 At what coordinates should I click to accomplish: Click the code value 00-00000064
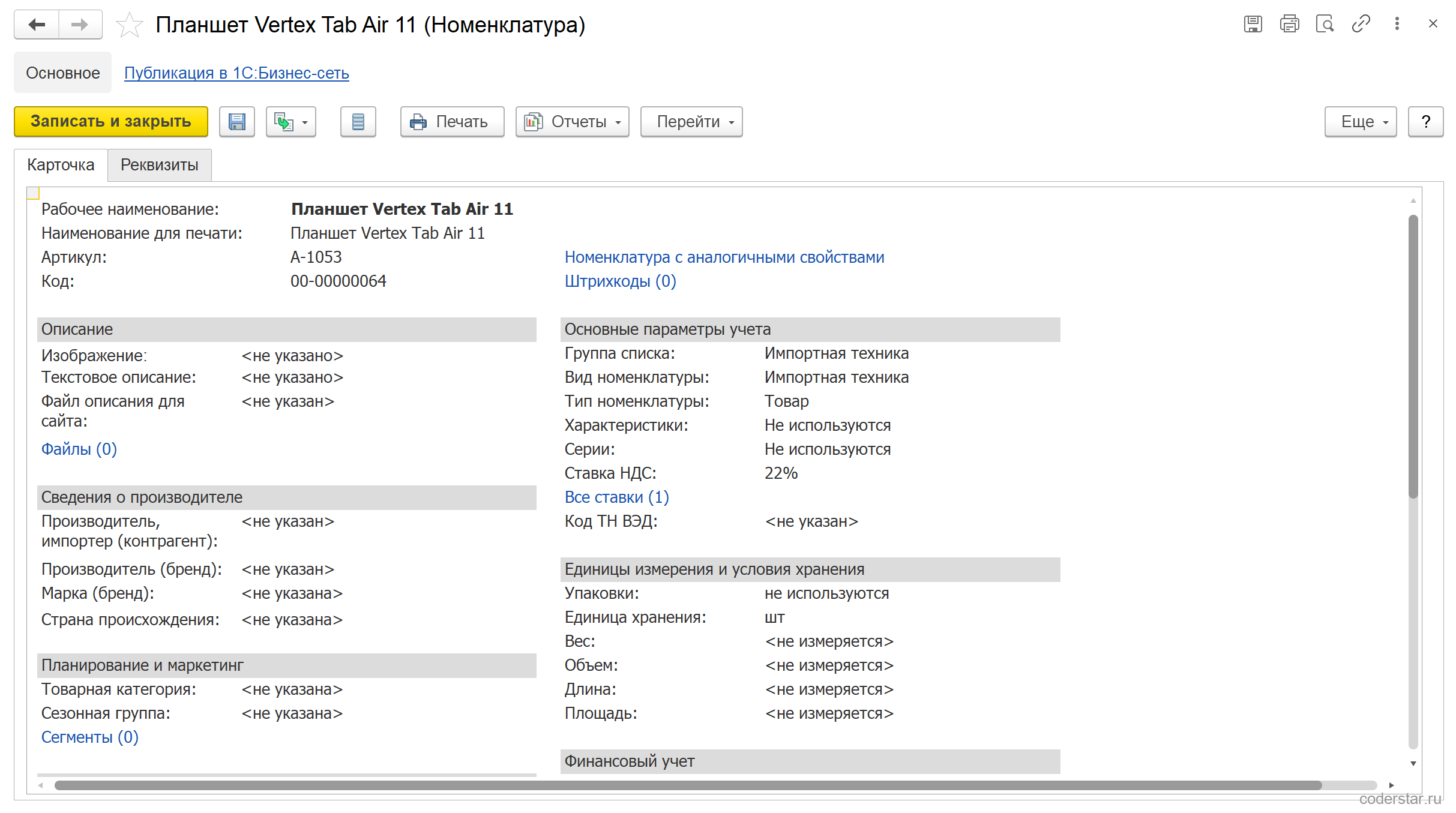338,281
